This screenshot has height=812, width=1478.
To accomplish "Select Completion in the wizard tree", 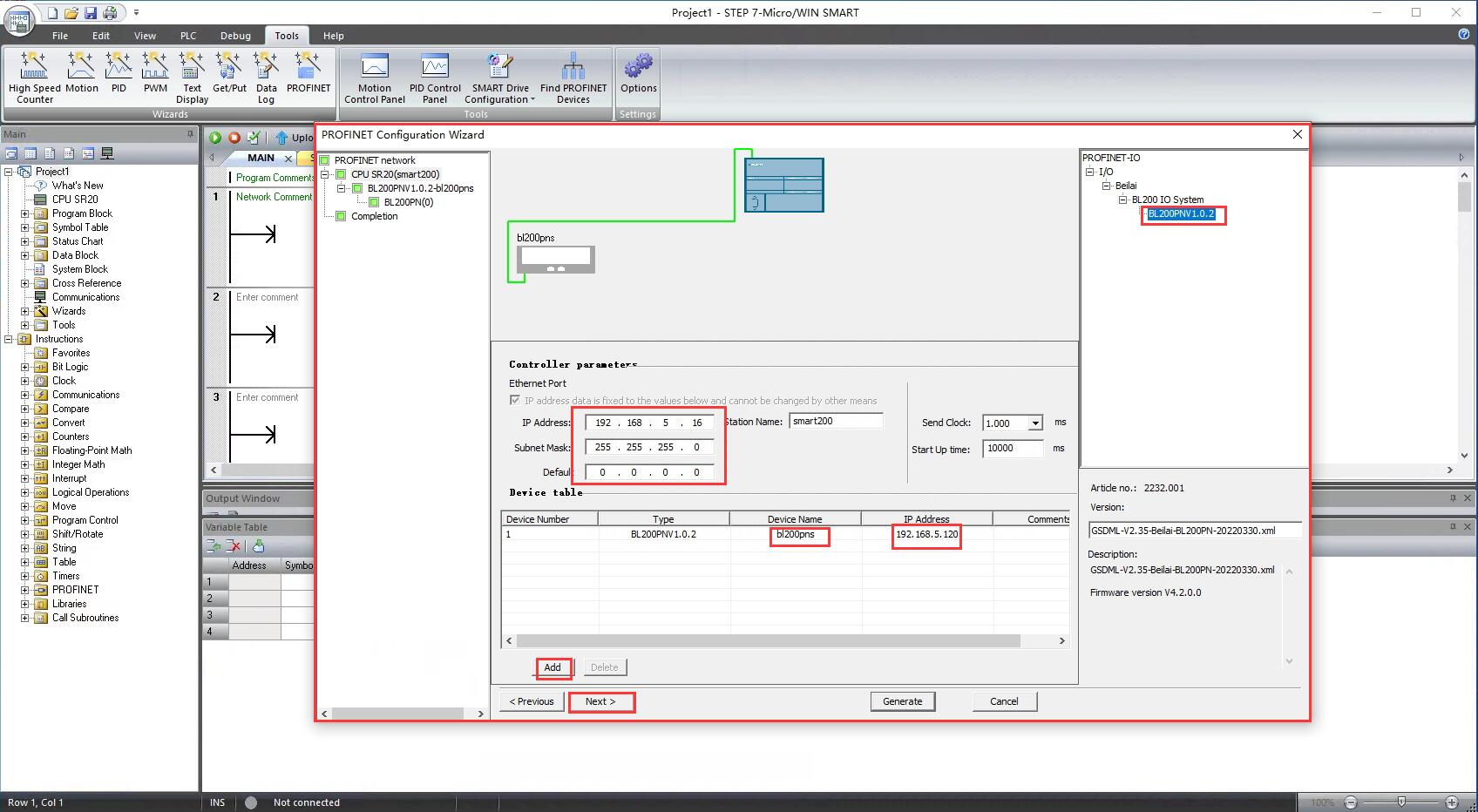I will pos(374,216).
